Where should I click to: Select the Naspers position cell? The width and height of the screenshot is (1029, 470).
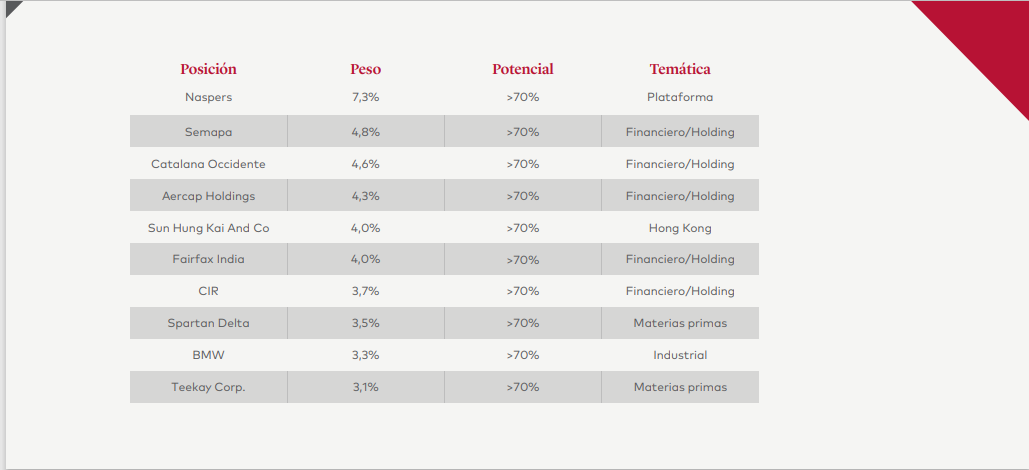[209, 97]
